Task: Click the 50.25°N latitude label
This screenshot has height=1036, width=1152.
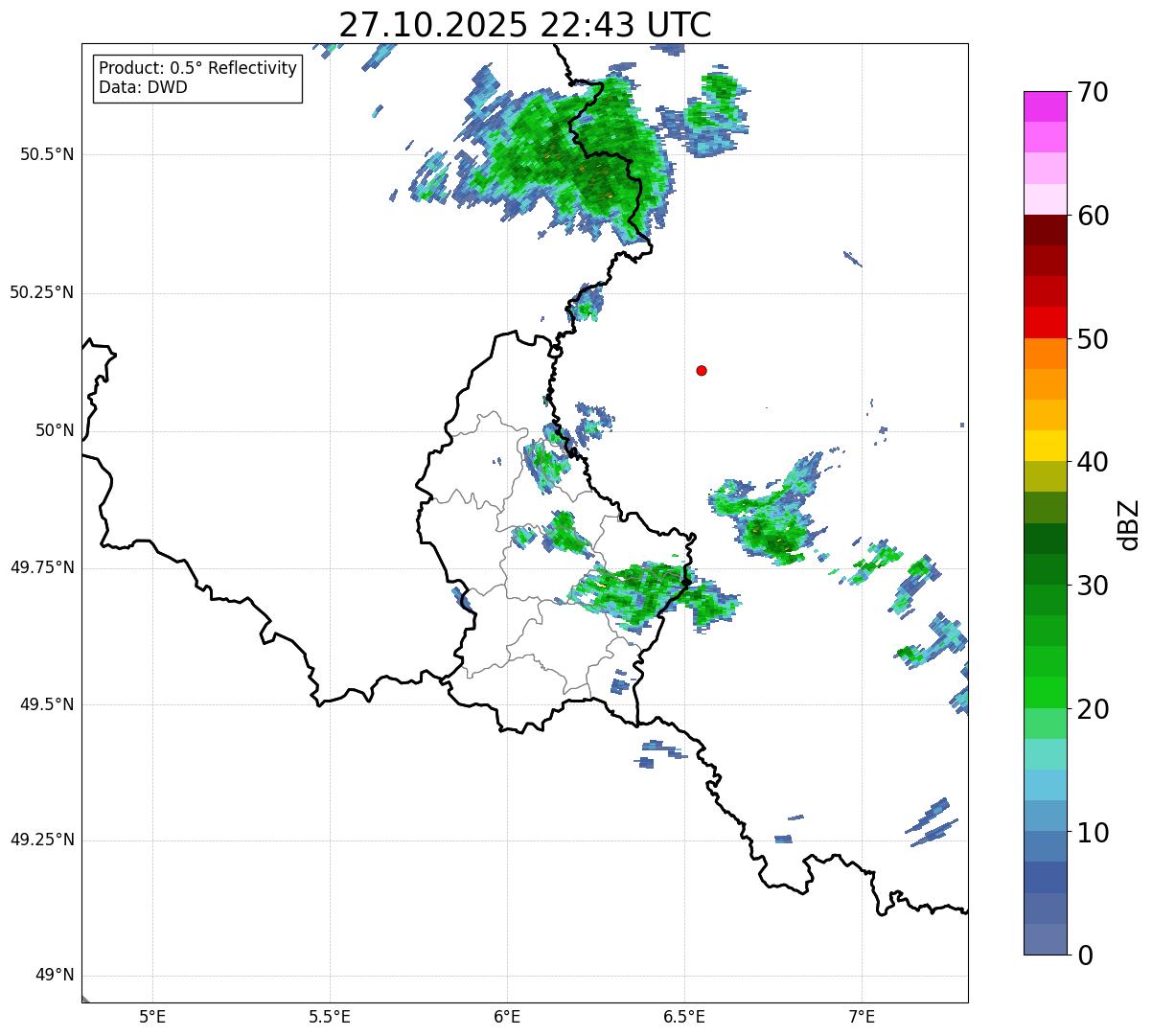Action: pyautogui.click(x=41, y=292)
